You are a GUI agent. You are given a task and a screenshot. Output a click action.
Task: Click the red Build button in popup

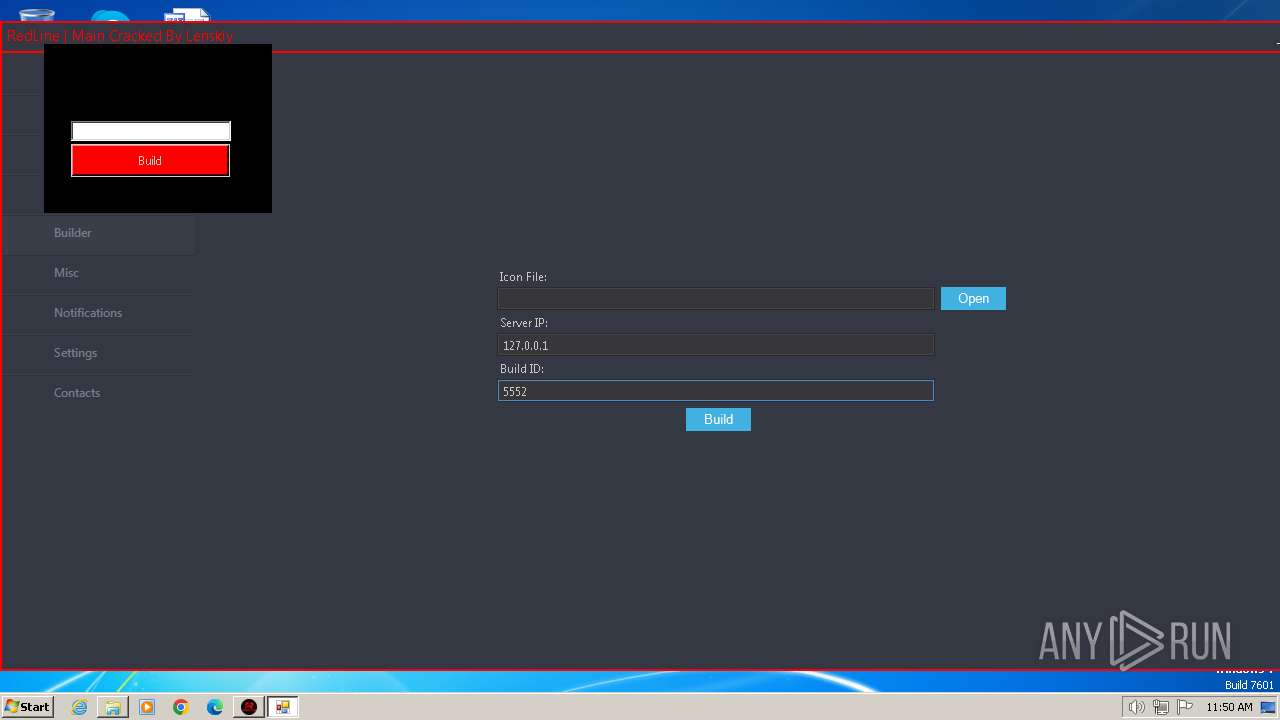tap(150, 160)
